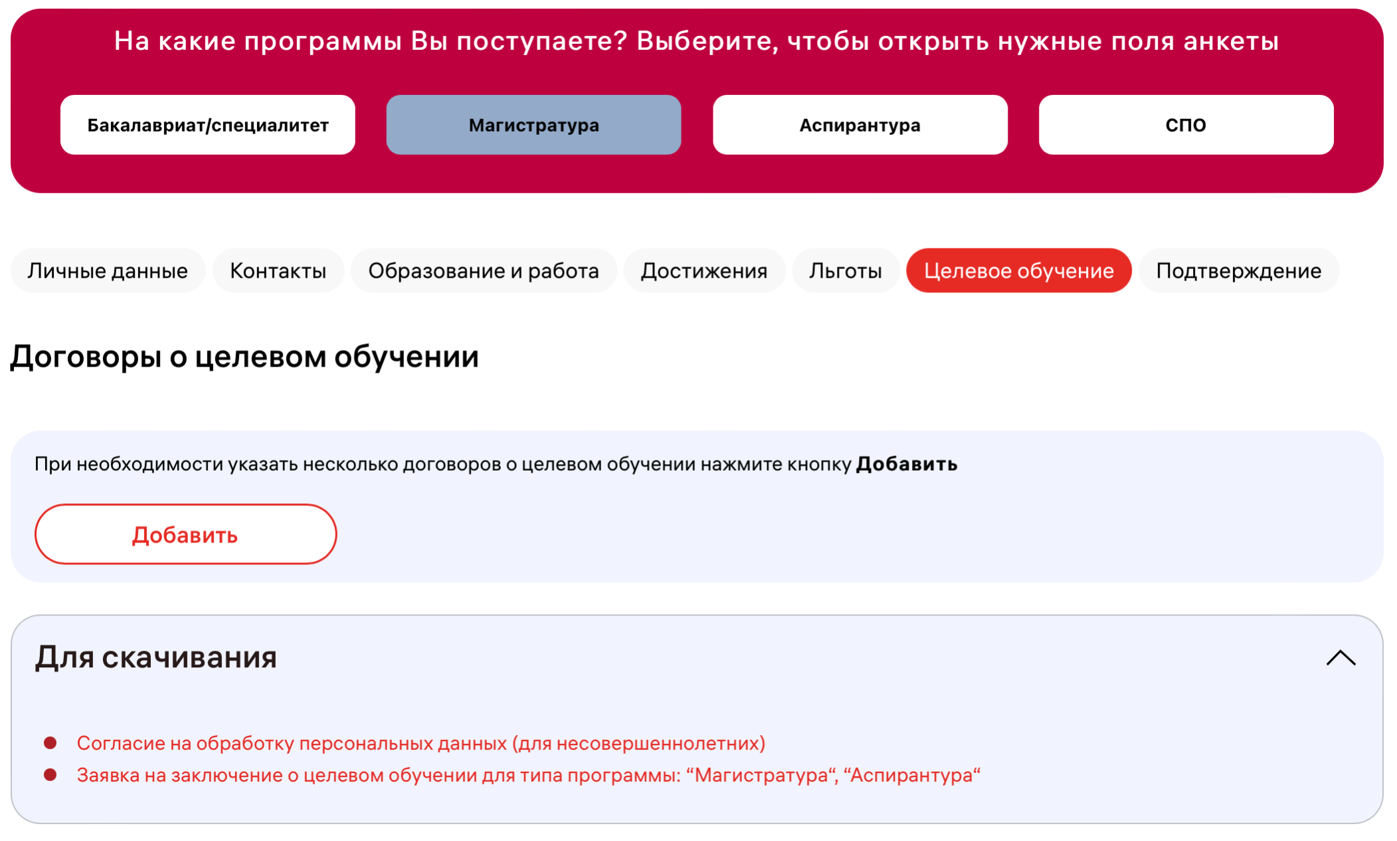Screen dimensions: 1397x841
Task: Collapse the Для скачивания section with the chevron
Action: tap(1340, 657)
